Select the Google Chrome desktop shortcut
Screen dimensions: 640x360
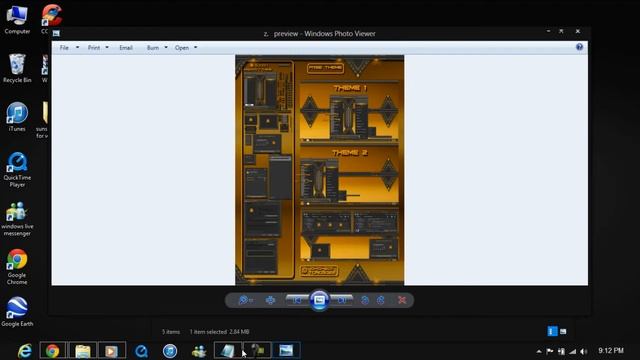[17, 267]
